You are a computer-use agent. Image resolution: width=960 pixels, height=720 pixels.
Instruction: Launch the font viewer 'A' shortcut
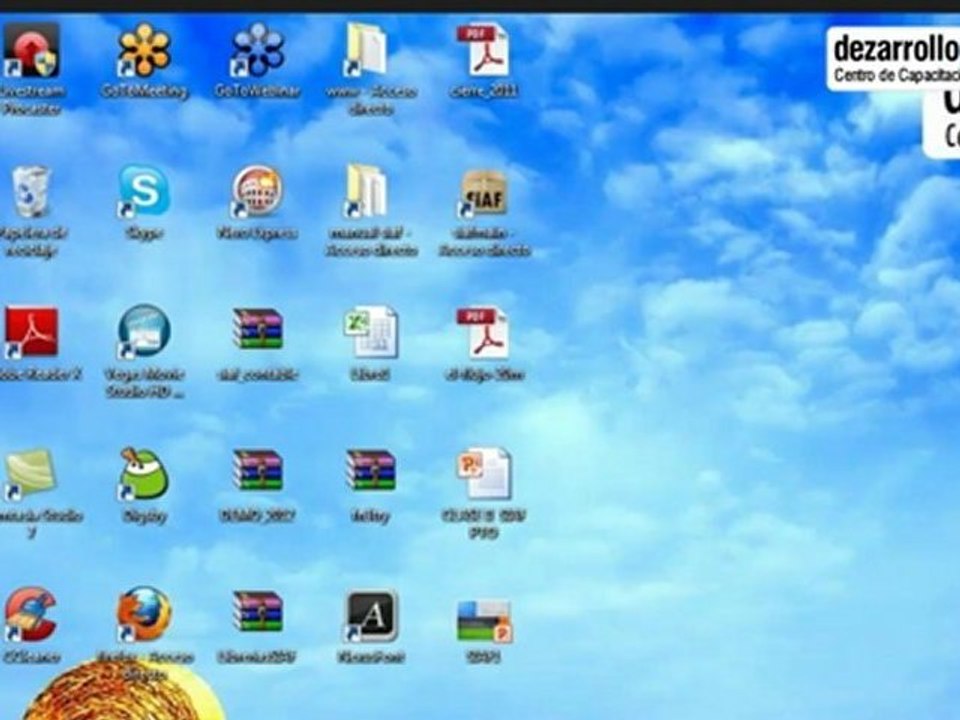tap(371, 616)
